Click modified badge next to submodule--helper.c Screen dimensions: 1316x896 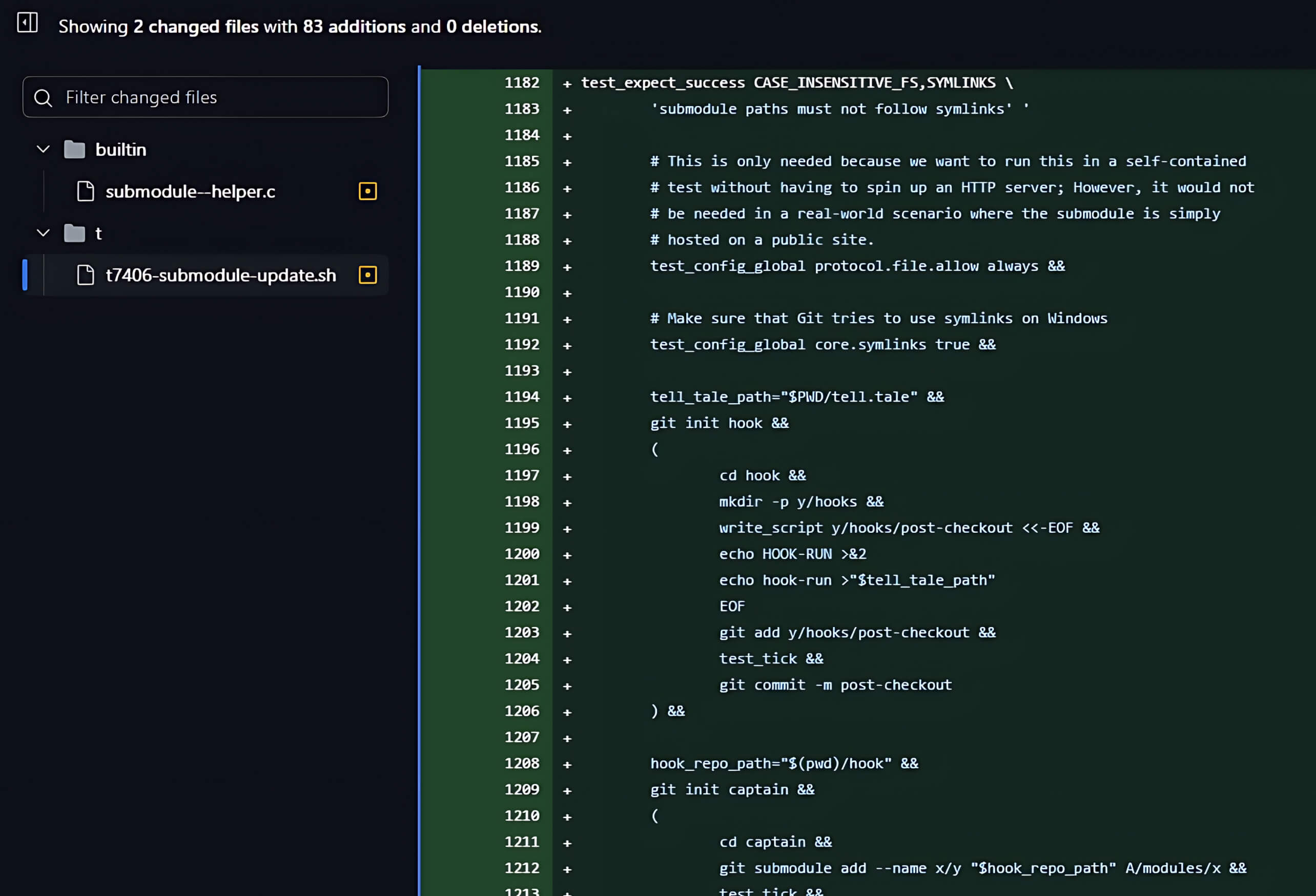click(x=367, y=192)
